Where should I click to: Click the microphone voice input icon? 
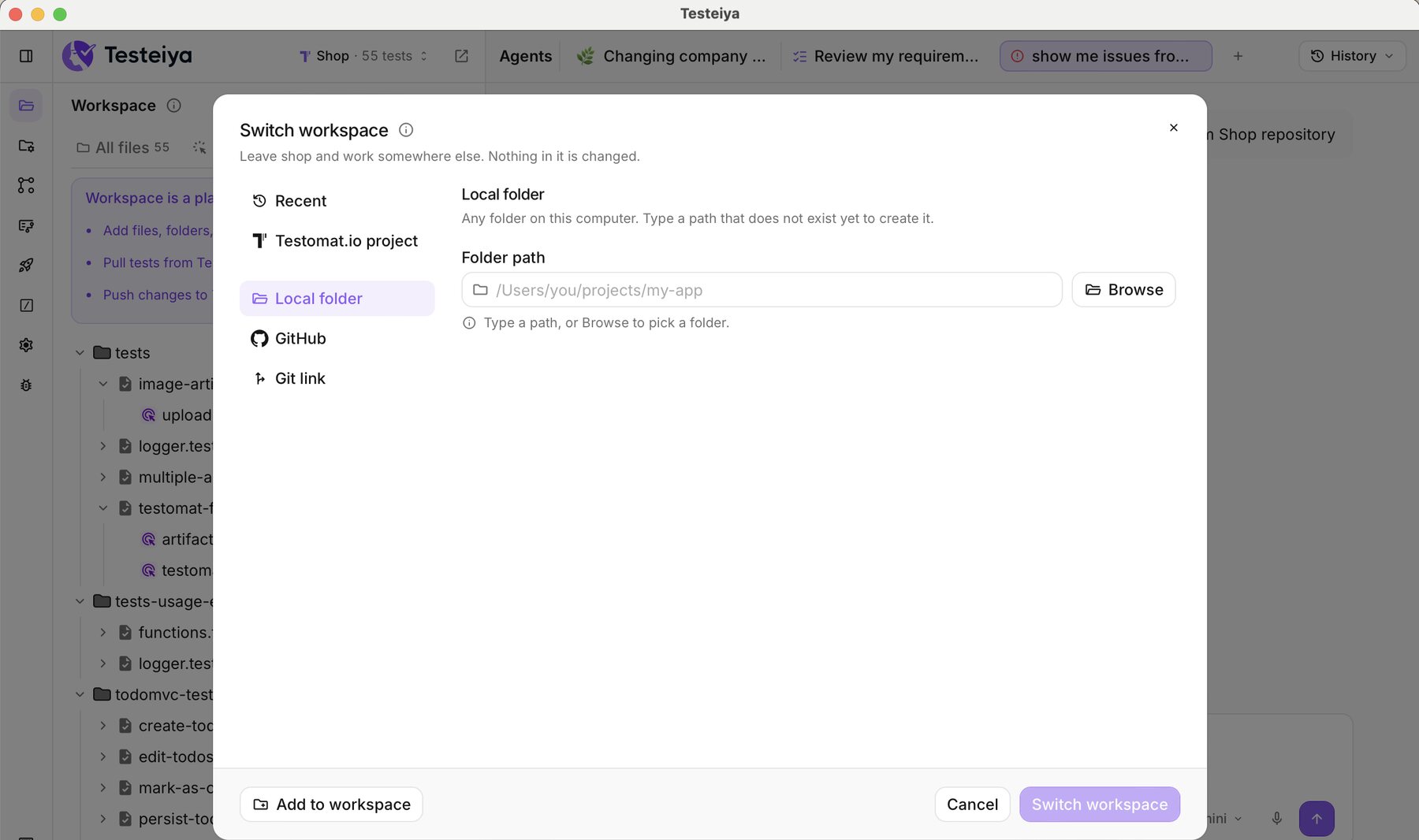pyautogui.click(x=1277, y=819)
